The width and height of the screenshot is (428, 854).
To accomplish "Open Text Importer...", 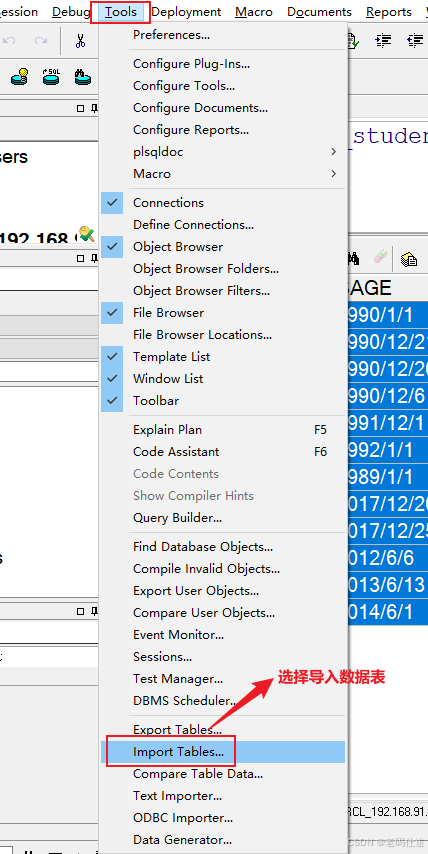I will click(x=223, y=796).
